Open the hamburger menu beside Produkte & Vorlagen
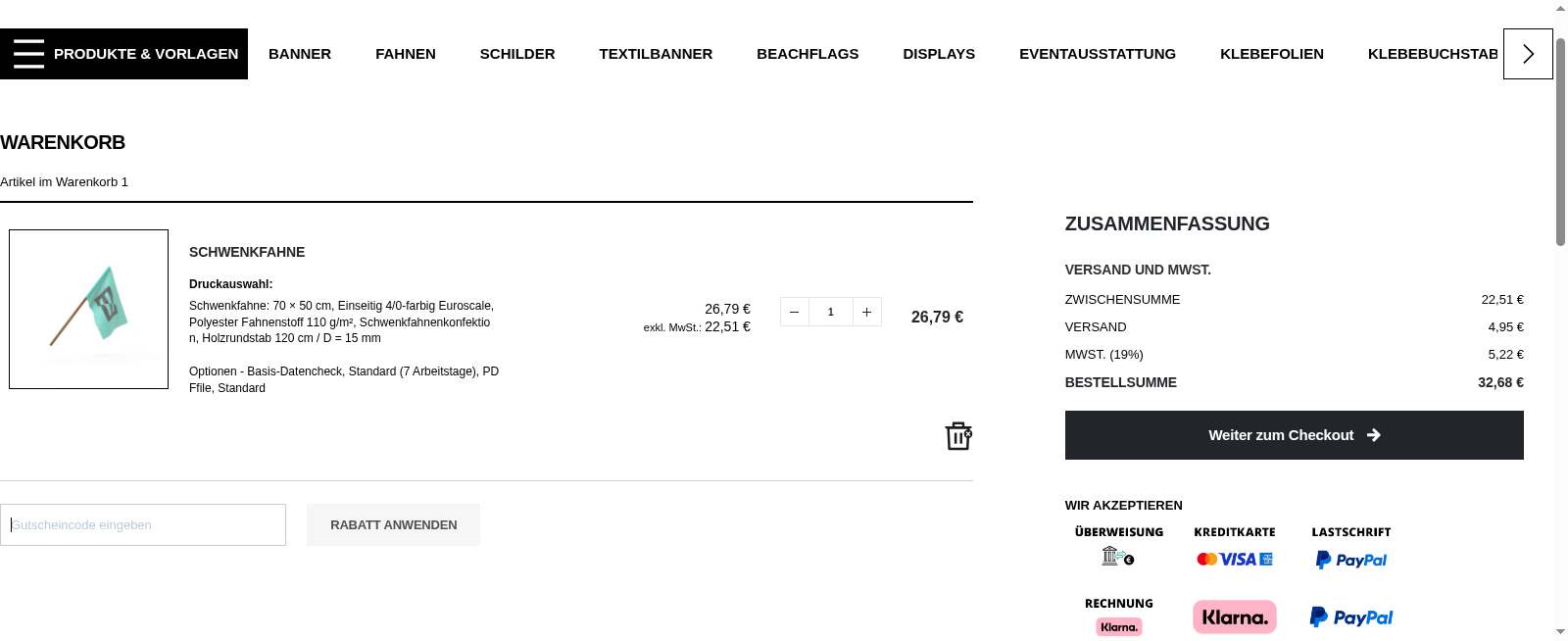The image size is (1568, 641). pos(27,54)
